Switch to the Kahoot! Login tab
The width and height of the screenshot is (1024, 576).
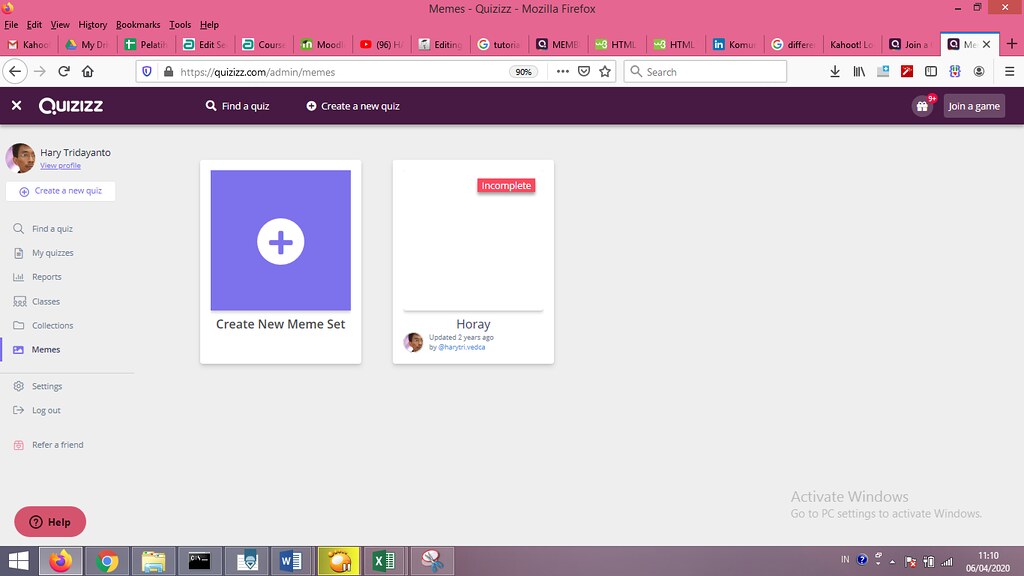click(x=852, y=44)
